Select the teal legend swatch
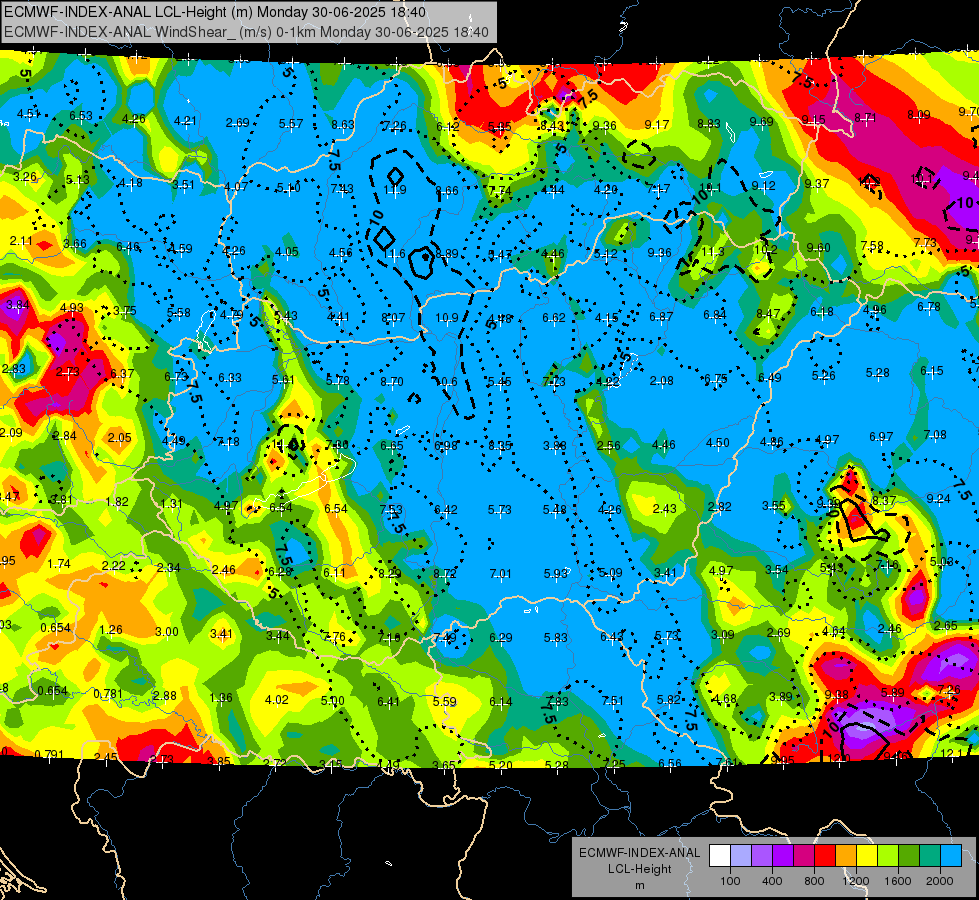Image resolution: width=979 pixels, height=900 pixels. (930, 856)
